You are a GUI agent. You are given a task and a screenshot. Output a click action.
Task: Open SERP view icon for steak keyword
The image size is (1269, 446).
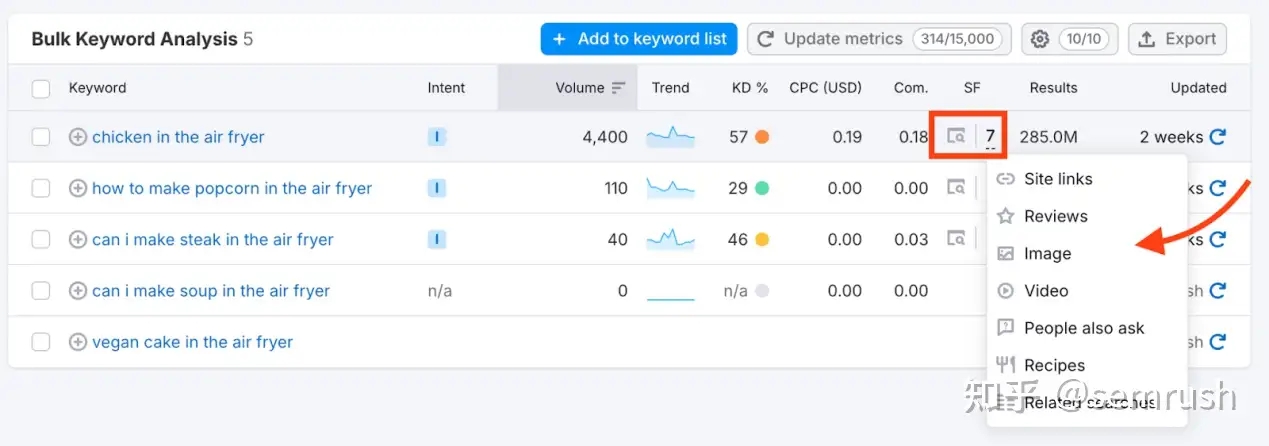[957, 239]
